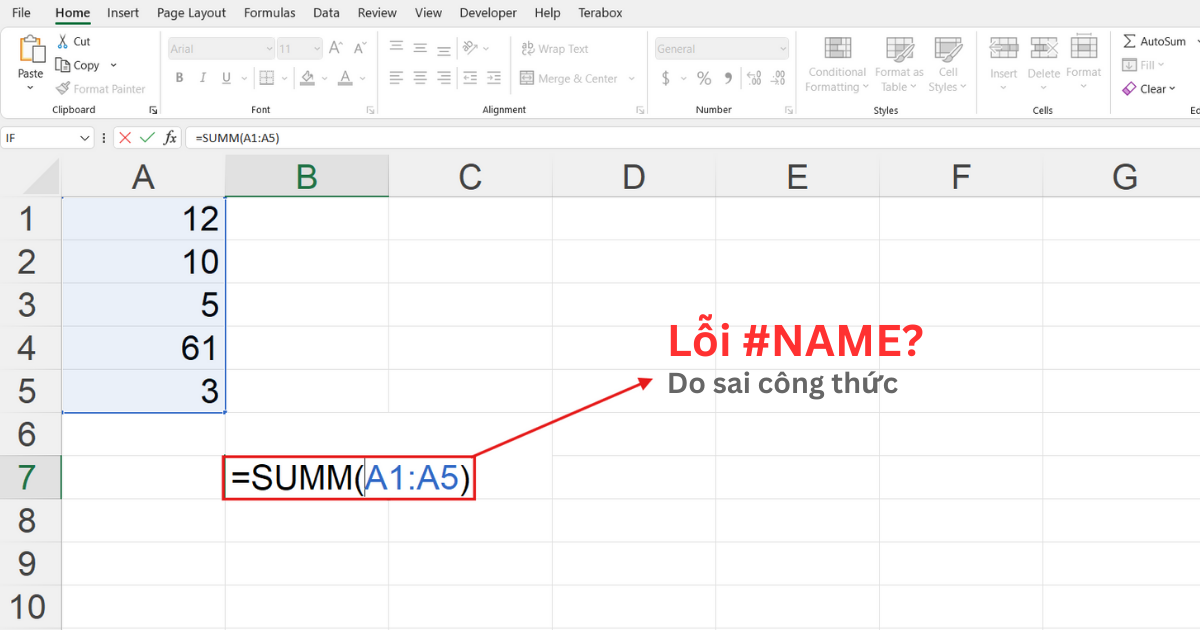
Task: Toggle bold formatting
Action: 179,76
